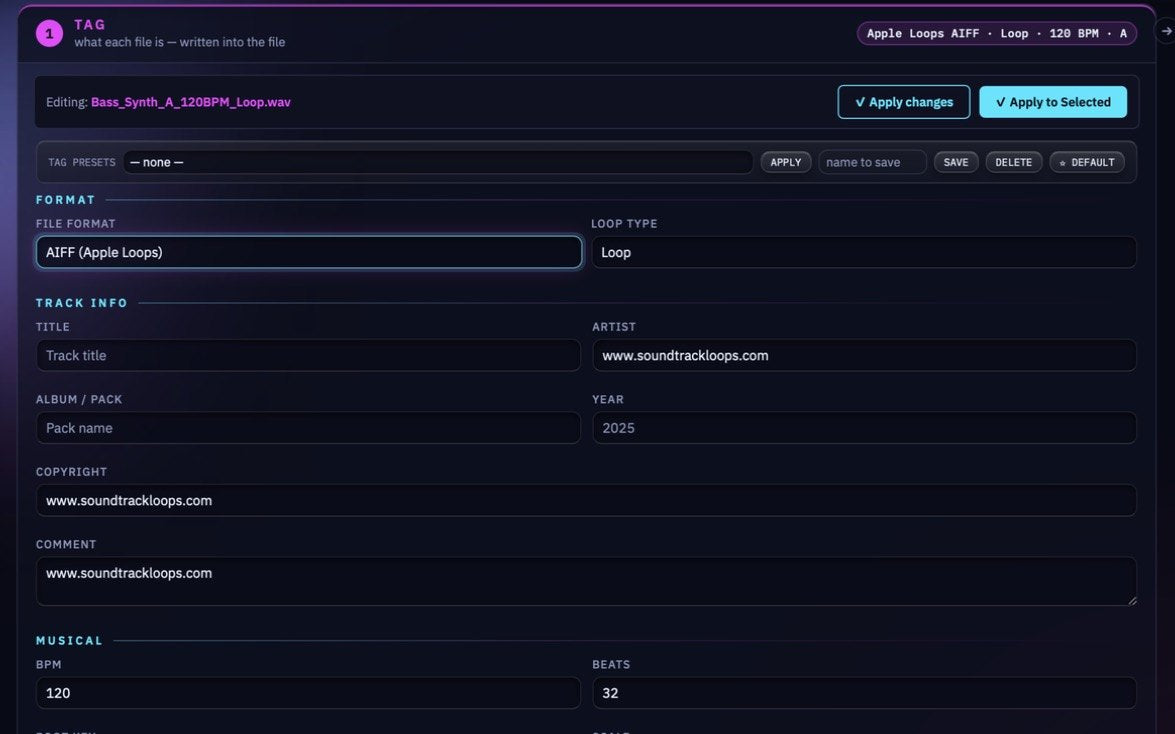Click the Copyright input field
This screenshot has height=734, width=1175.
(586, 500)
